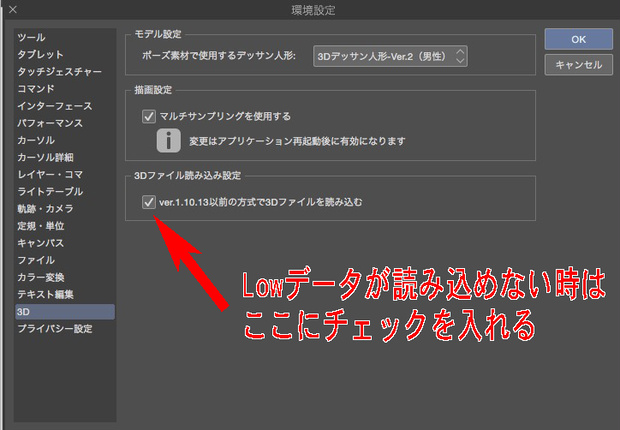Image resolution: width=620 pixels, height=430 pixels.
Task: Toggle マルチサンプリングを使用する checkbox
Action: [x=149, y=116]
